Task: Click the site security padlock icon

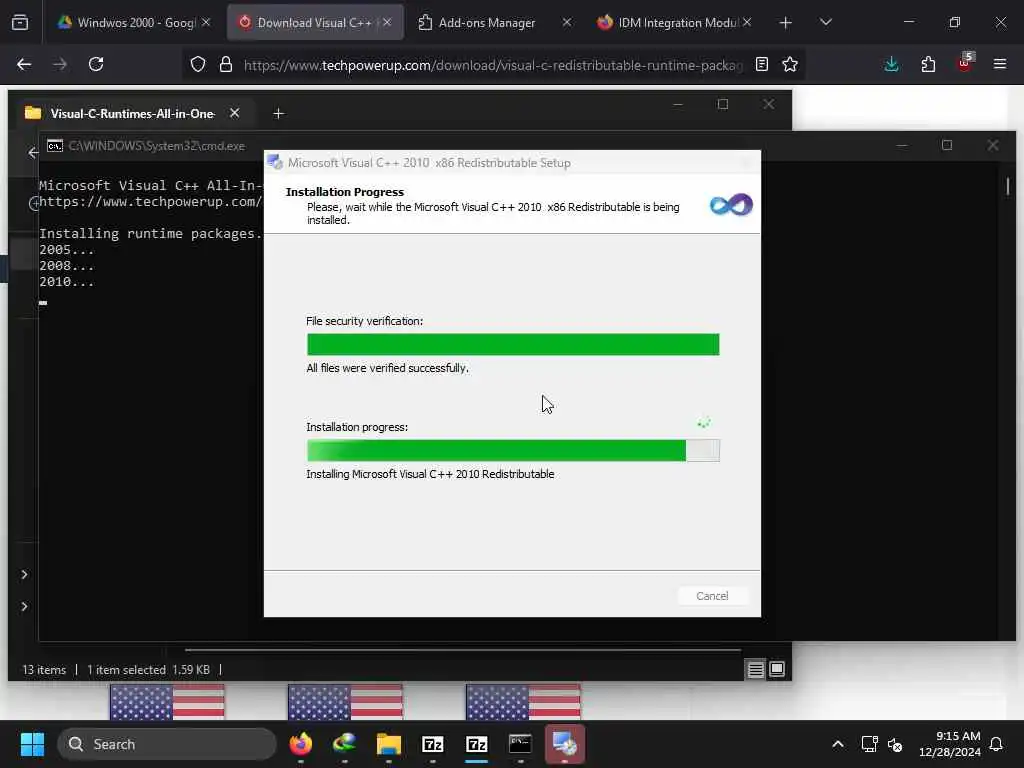Action: (x=225, y=64)
